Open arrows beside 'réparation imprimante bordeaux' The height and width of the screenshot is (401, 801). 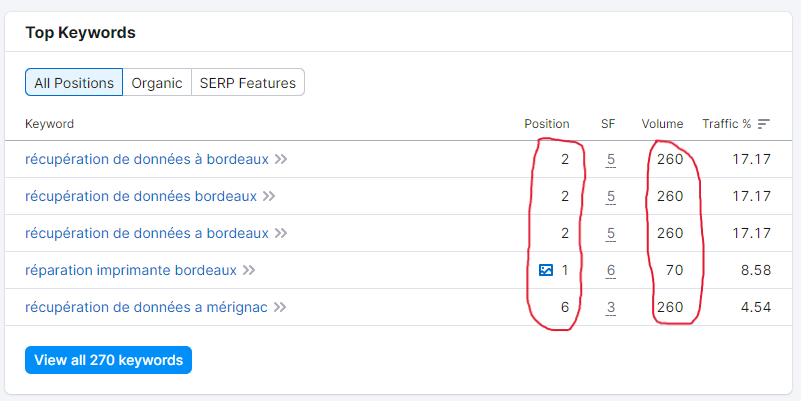(249, 270)
